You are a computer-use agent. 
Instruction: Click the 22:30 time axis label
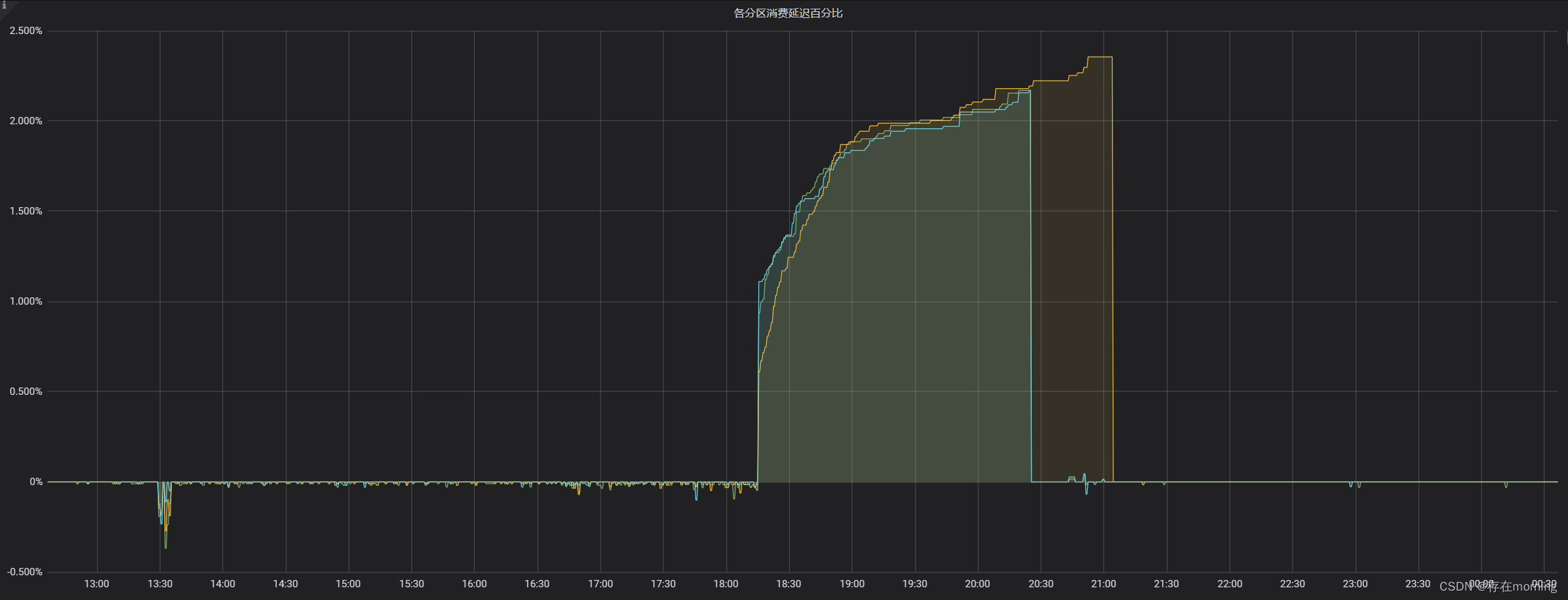(1293, 584)
